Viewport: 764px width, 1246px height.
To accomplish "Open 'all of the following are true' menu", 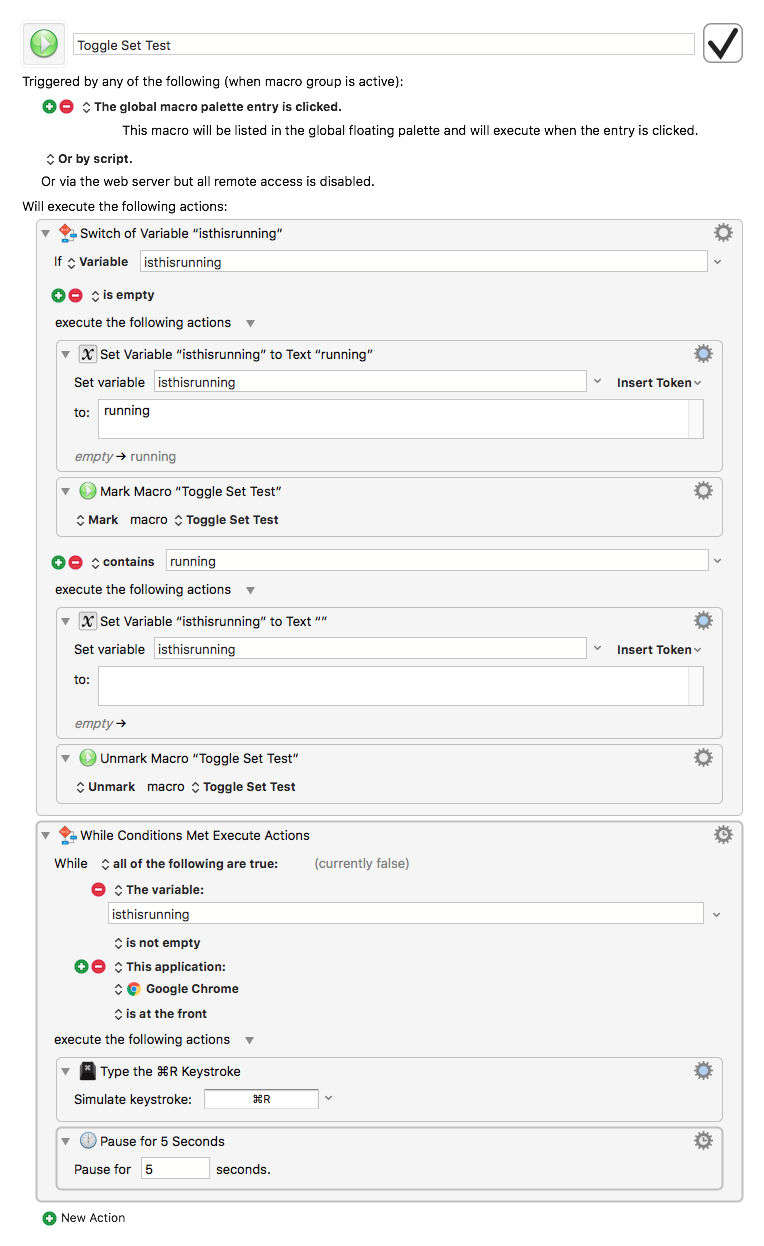I will 189,863.
